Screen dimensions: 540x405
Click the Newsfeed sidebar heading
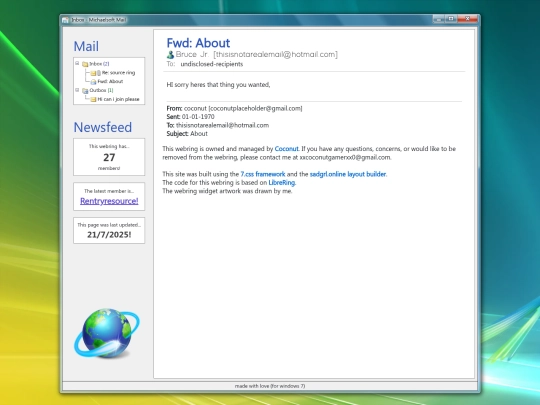pyautogui.click(x=103, y=127)
